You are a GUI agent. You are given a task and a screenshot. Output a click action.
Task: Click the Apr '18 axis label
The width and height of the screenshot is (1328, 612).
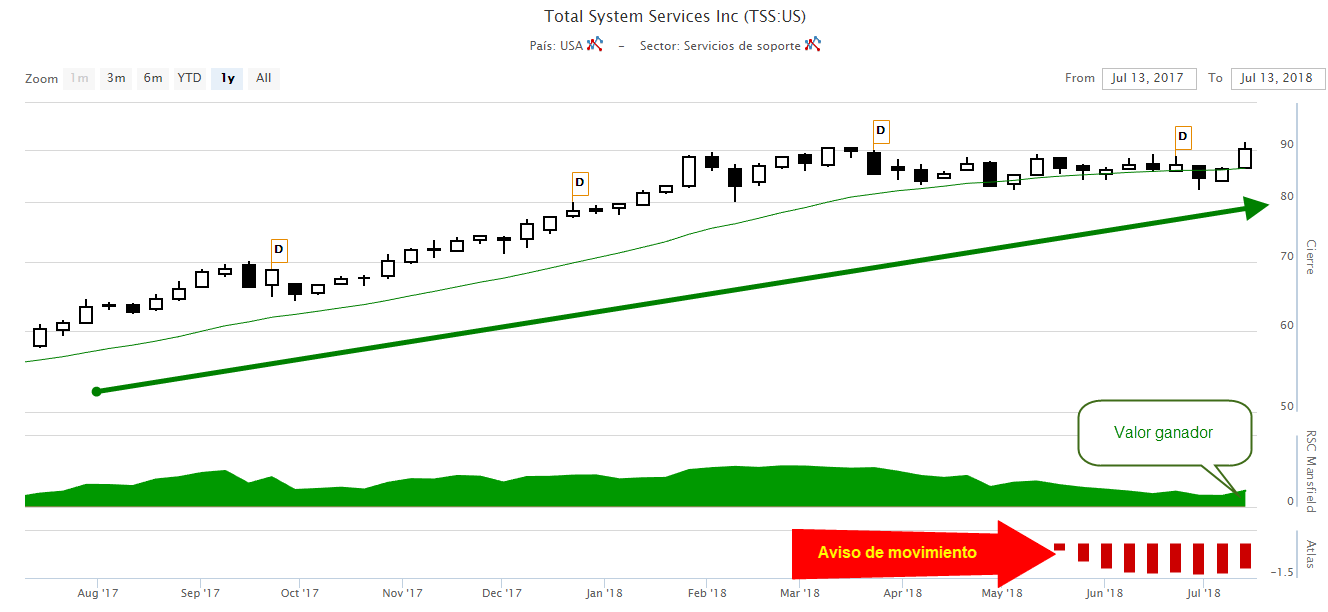[903, 594]
